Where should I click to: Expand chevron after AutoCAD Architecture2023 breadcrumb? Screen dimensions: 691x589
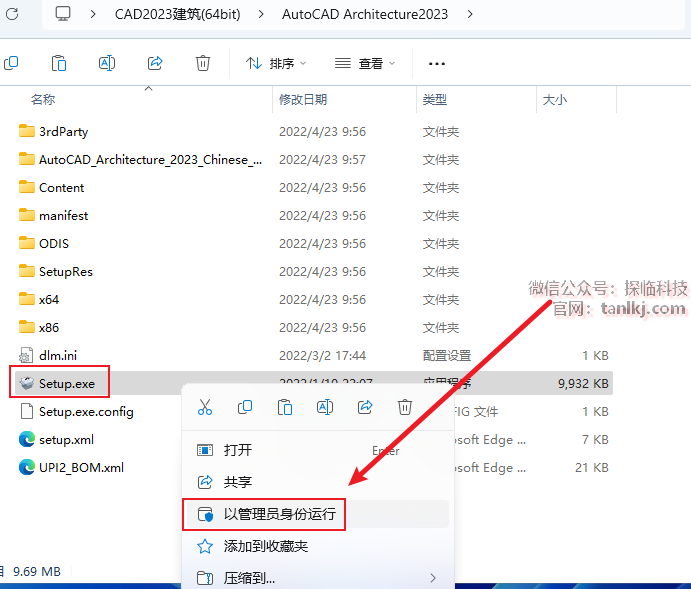(470, 14)
